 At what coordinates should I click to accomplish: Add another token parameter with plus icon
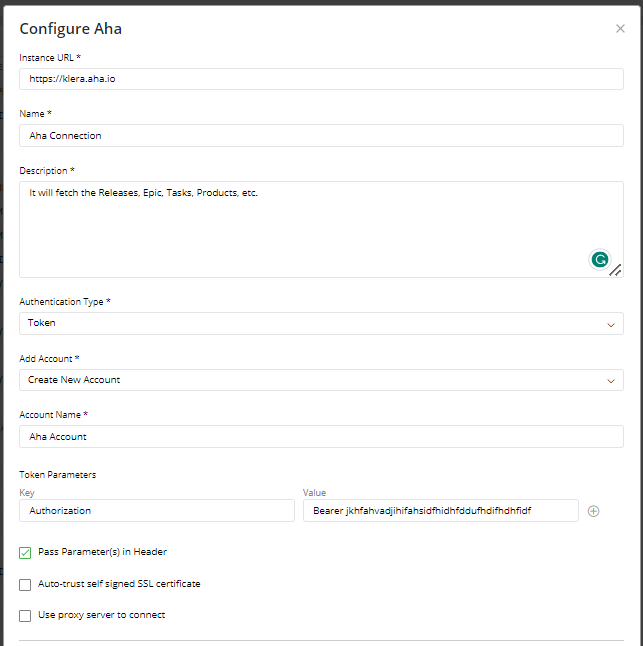point(593,511)
